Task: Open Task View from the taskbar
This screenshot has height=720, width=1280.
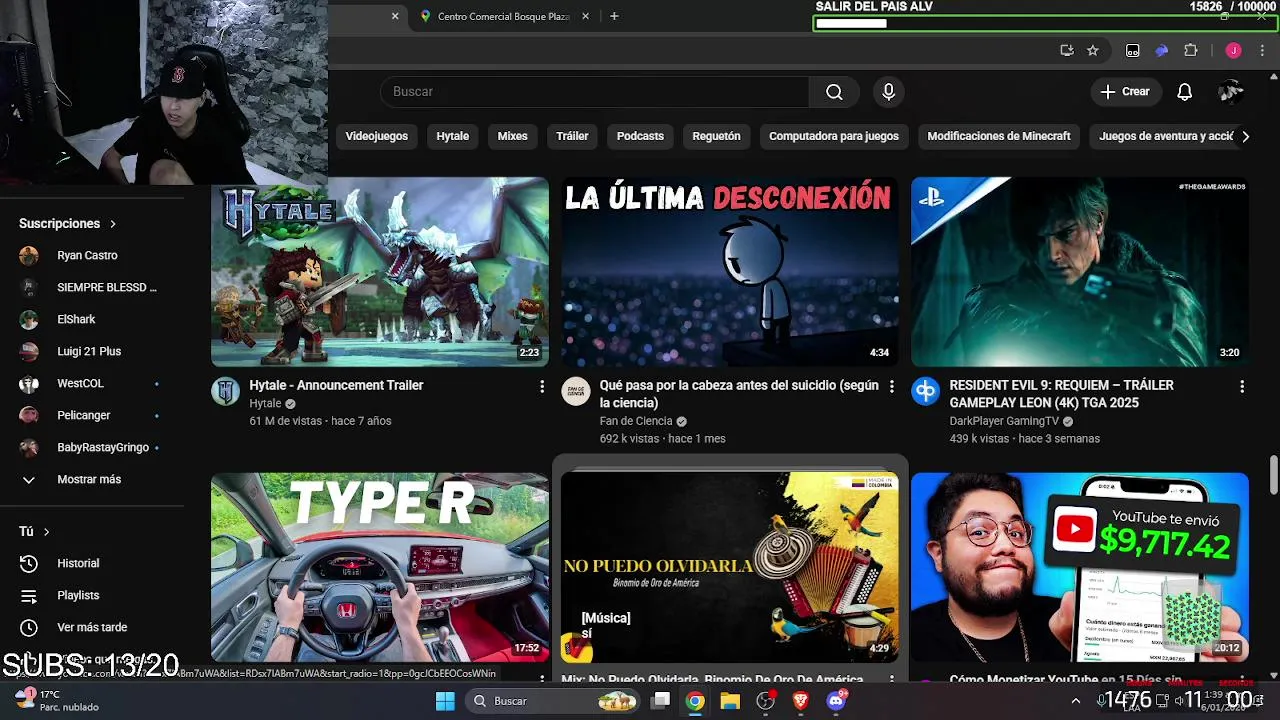Action: tap(661, 701)
